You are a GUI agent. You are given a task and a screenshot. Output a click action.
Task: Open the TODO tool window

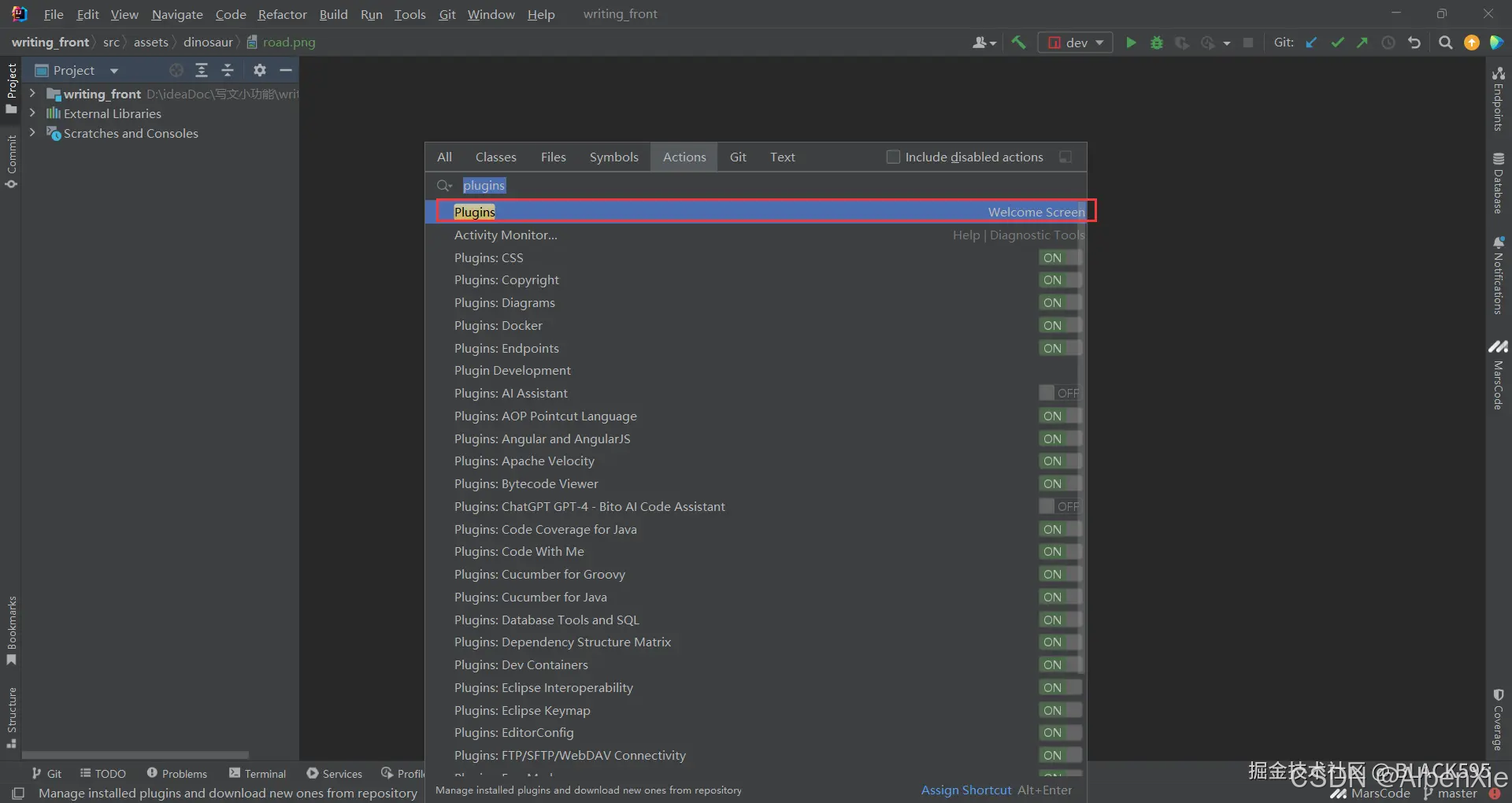[x=103, y=773]
